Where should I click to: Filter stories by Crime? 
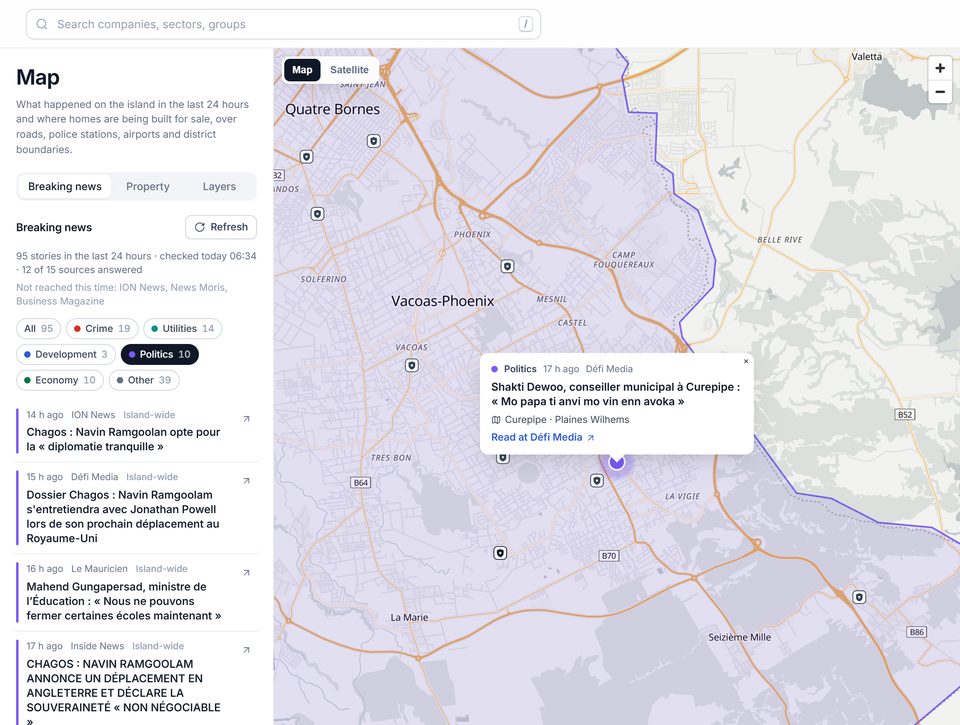(x=102, y=329)
